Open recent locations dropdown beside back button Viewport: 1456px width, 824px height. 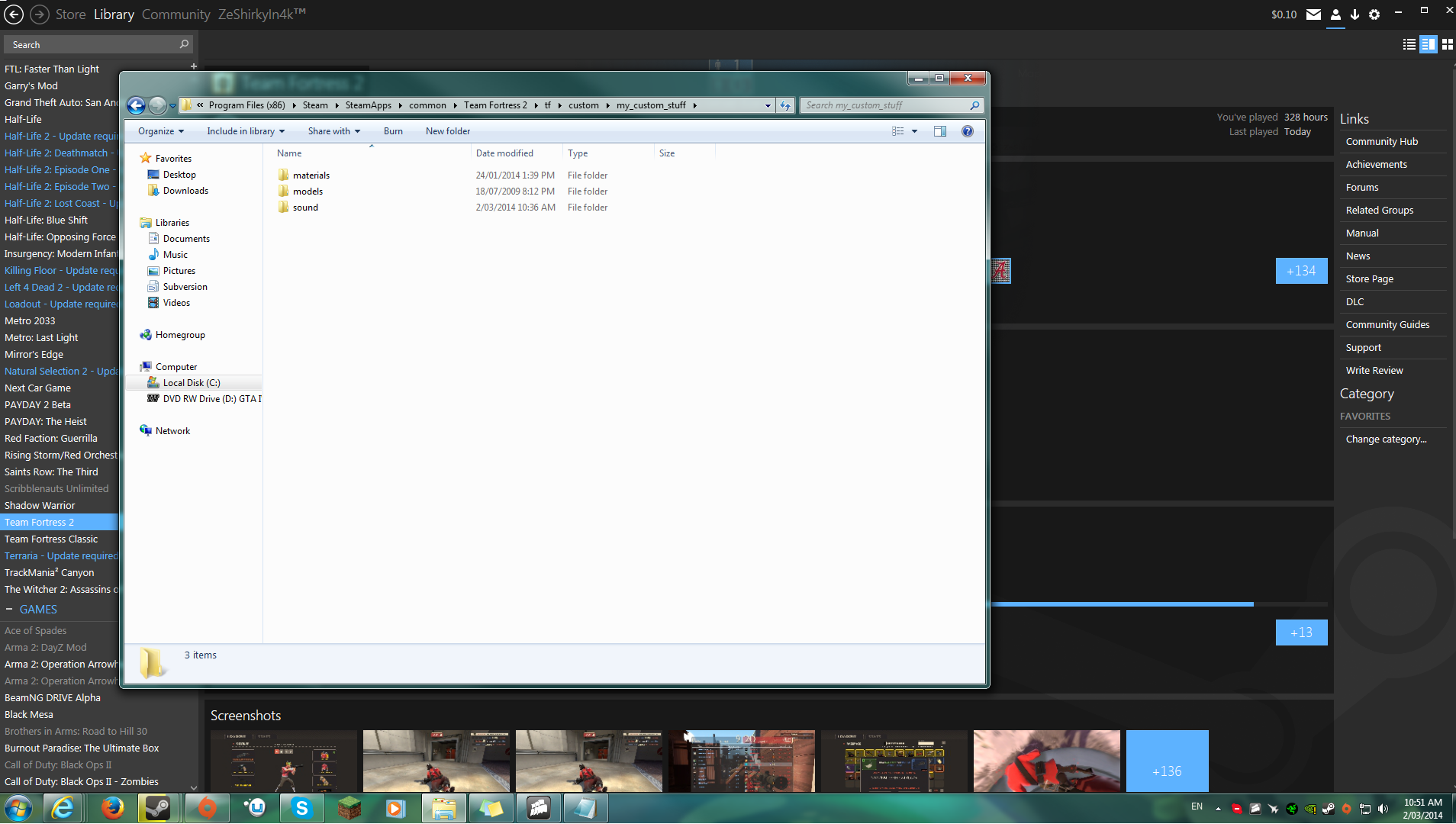(x=173, y=105)
